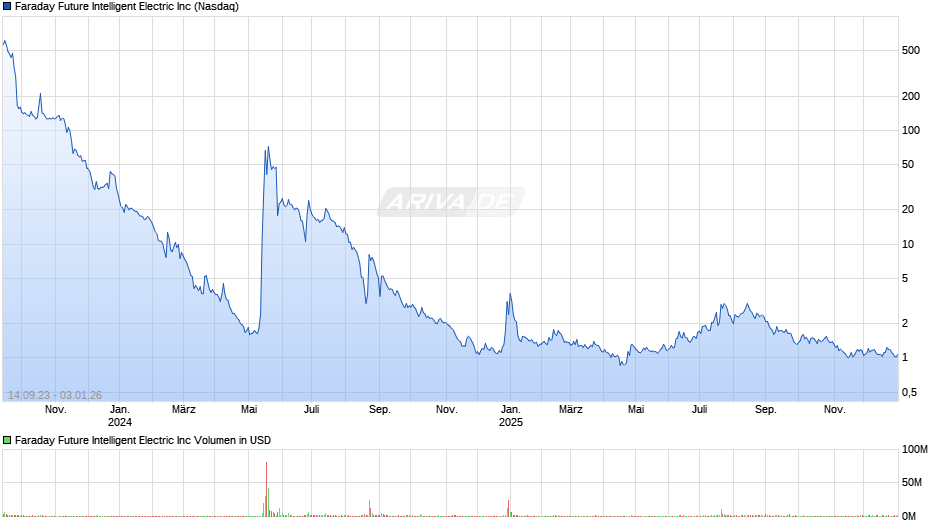This screenshot has width=940, height=526.
Task: Click the 'Nov.' label preceding Jan. 2024
Action: [56, 410]
